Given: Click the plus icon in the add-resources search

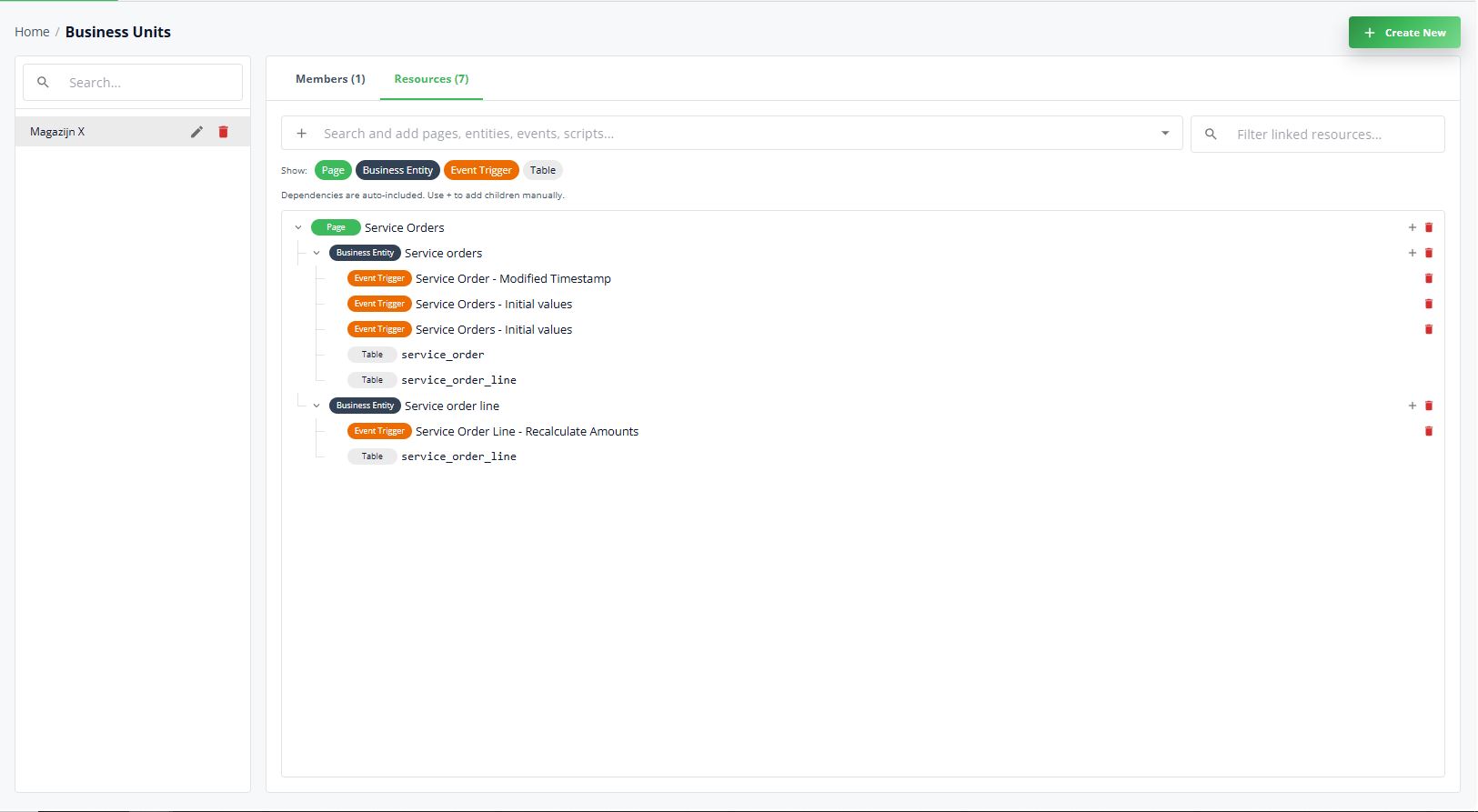Looking at the screenshot, I should tap(301, 134).
